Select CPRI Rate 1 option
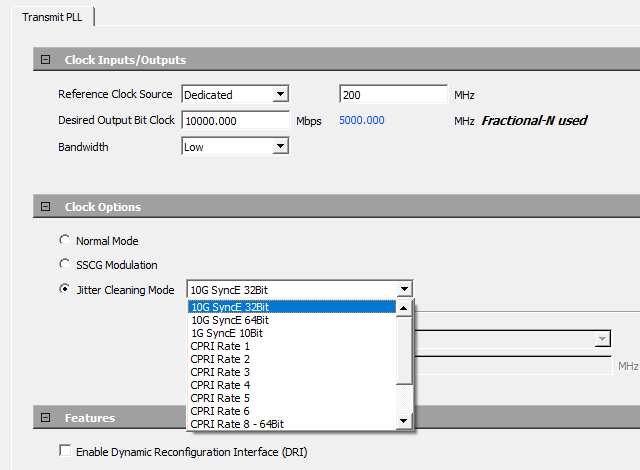This screenshot has height=470, width=640. click(x=220, y=346)
